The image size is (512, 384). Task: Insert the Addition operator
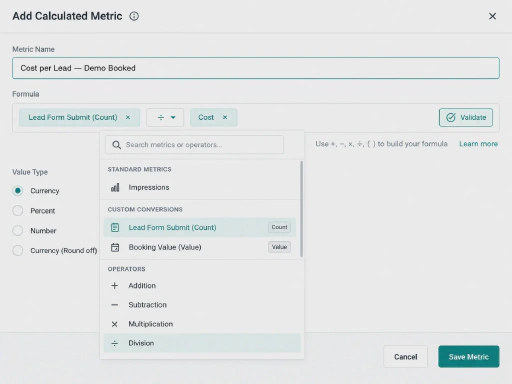click(x=202, y=286)
